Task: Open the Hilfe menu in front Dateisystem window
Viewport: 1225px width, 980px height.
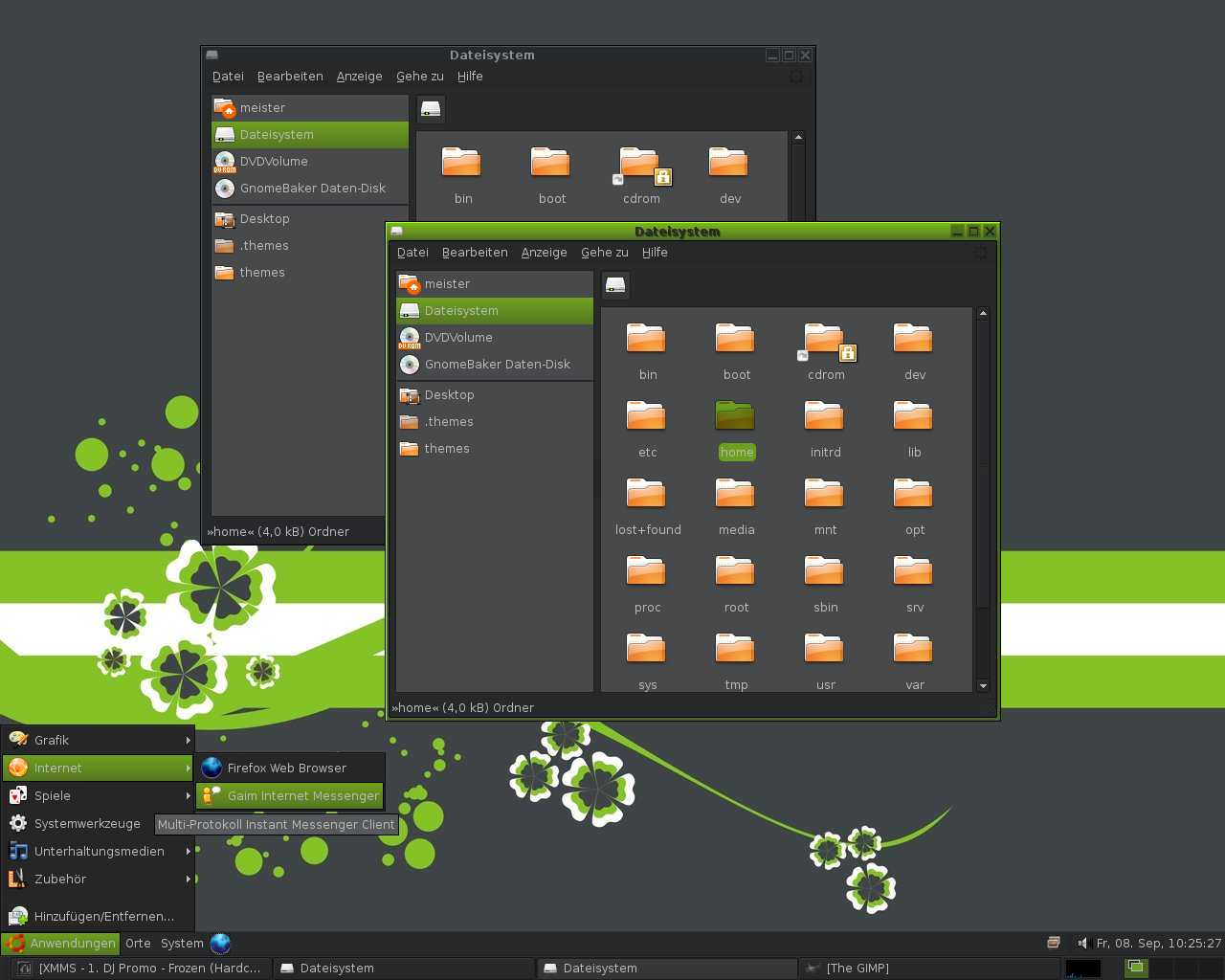Action: pos(655,253)
